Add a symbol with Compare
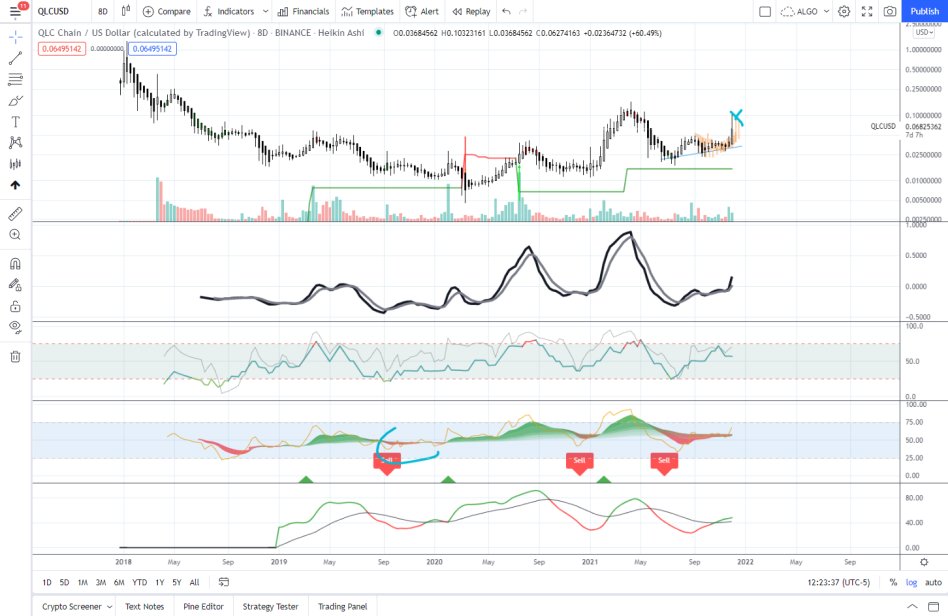Image resolution: width=948 pixels, height=616 pixels. click(x=166, y=11)
